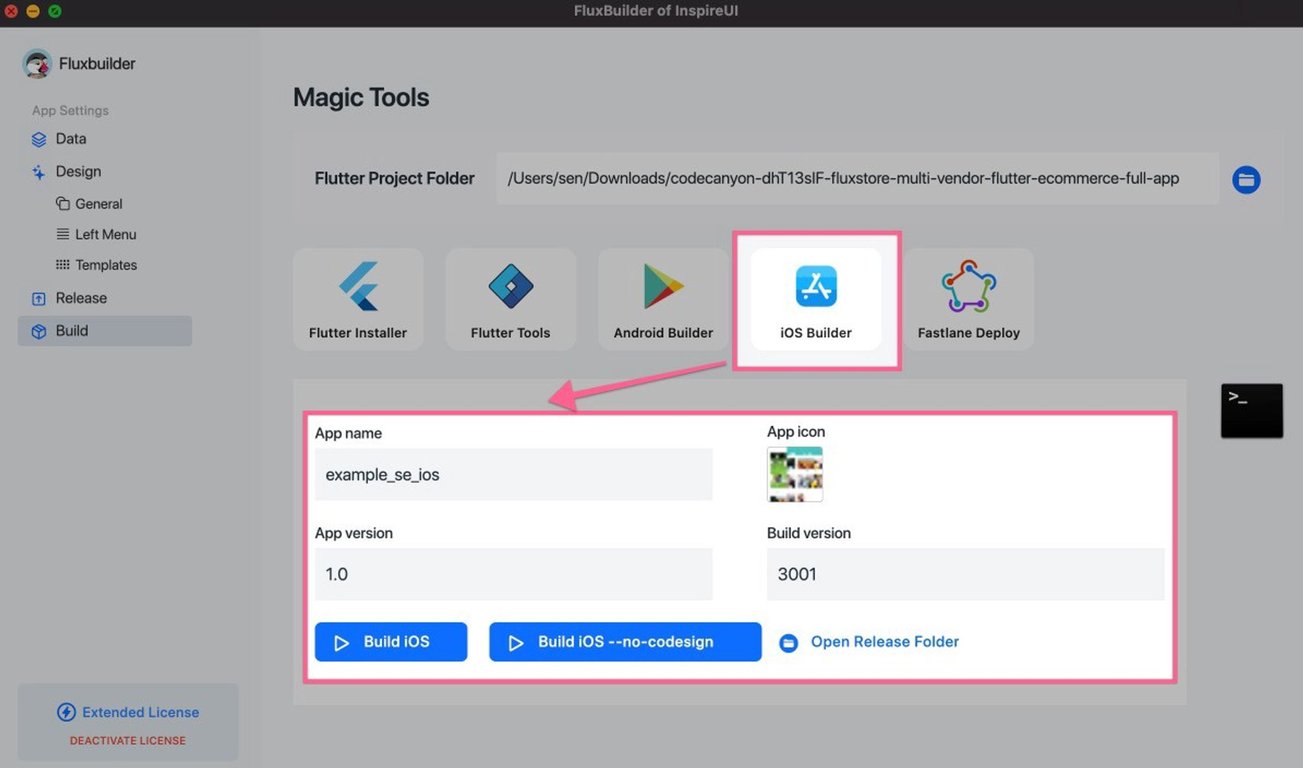Select Left Menu under Design

[106, 235]
